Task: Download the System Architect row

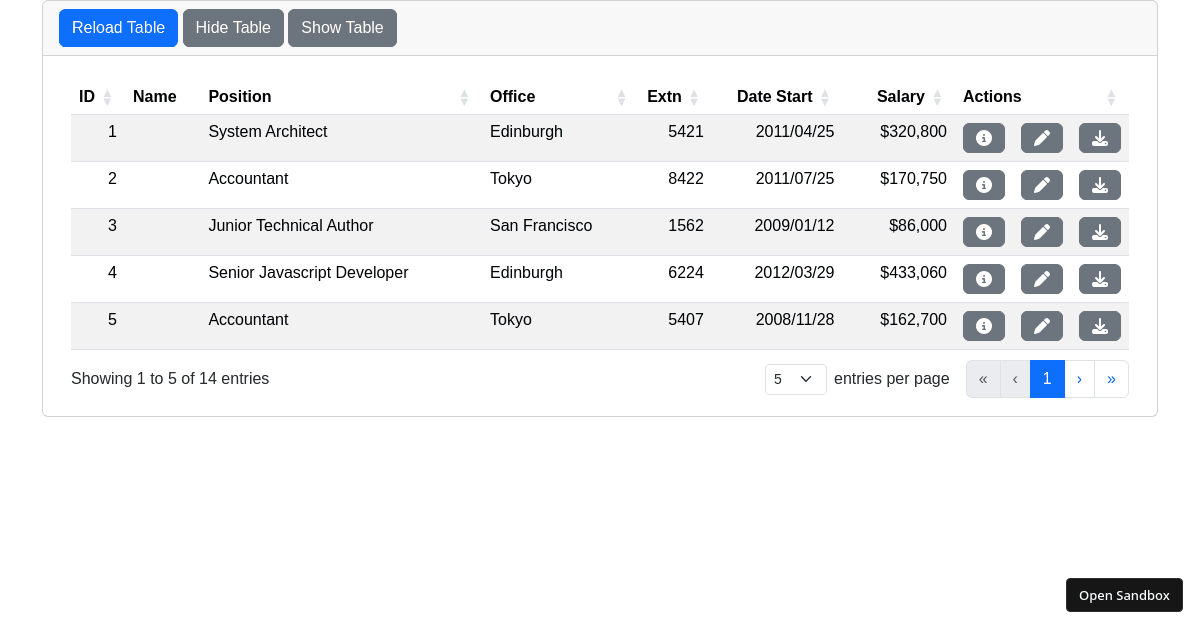Action: 1100,138
